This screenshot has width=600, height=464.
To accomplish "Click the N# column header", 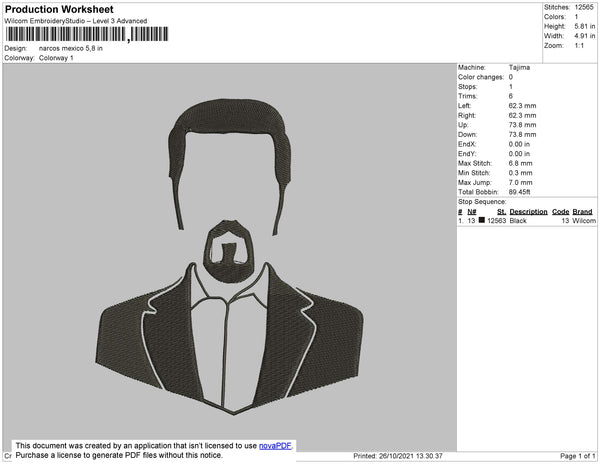I will pyautogui.click(x=471, y=212).
